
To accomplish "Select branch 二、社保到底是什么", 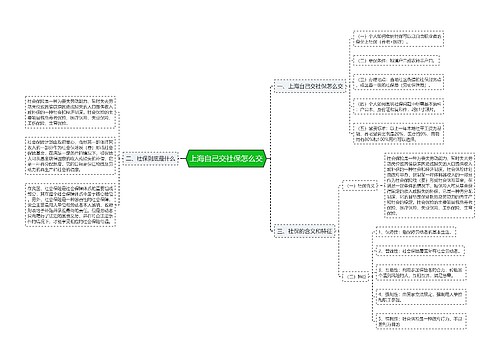I will [150, 159].
